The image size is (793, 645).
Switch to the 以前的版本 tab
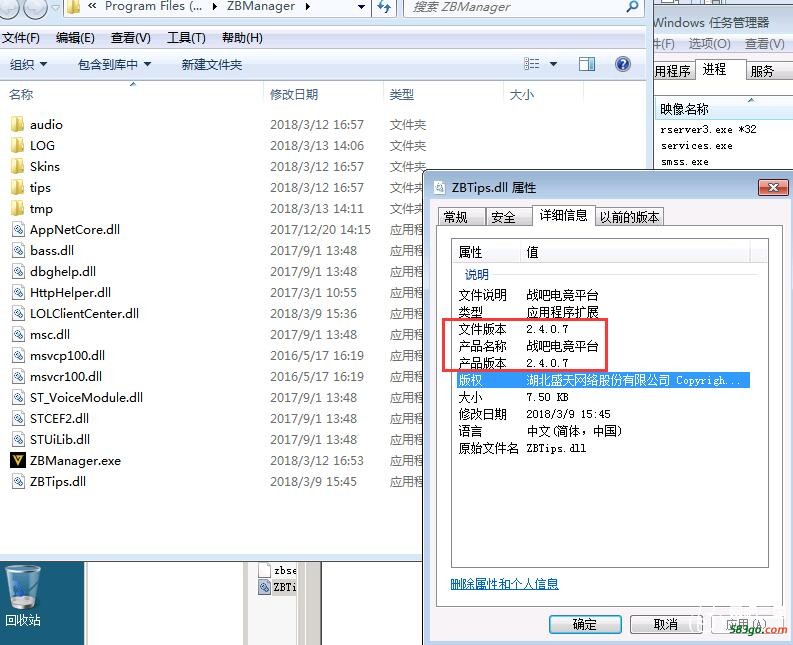point(629,217)
